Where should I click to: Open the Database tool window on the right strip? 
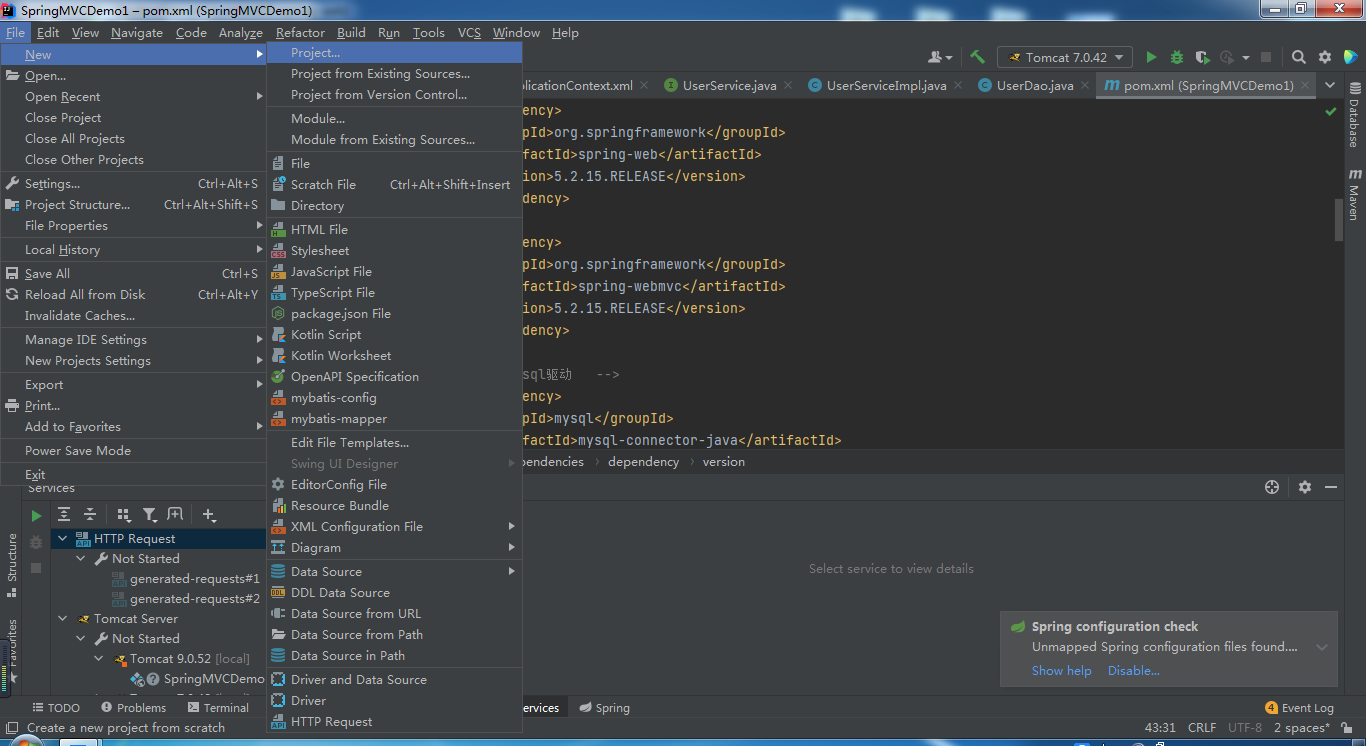[x=1354, y=116]
